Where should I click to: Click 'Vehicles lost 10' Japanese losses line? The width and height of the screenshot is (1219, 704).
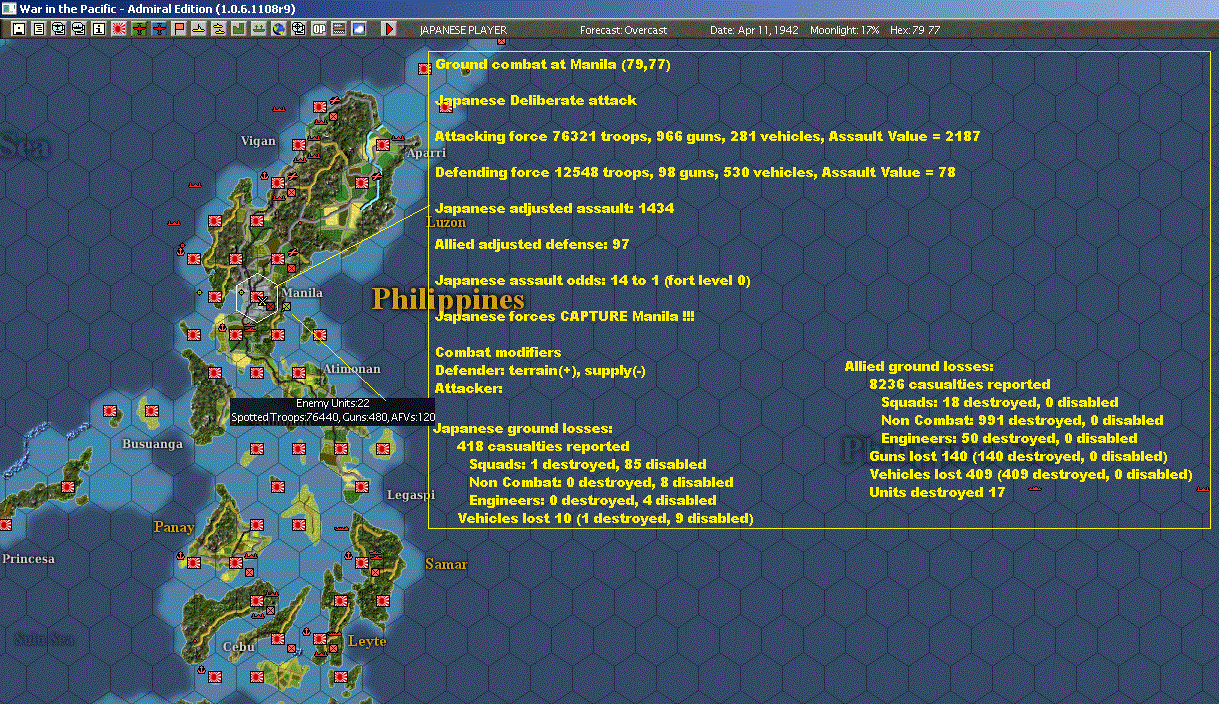pyautogui.click(x=605, y=518)
